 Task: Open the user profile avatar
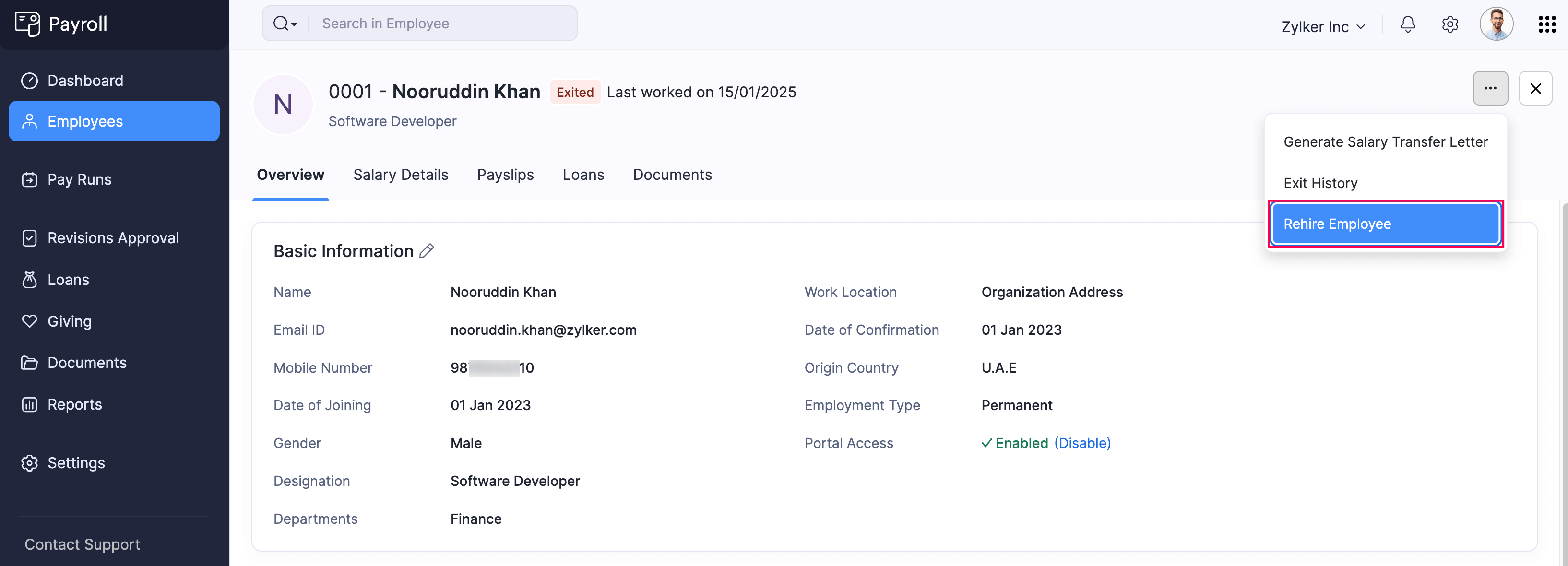pos(1496,24)
